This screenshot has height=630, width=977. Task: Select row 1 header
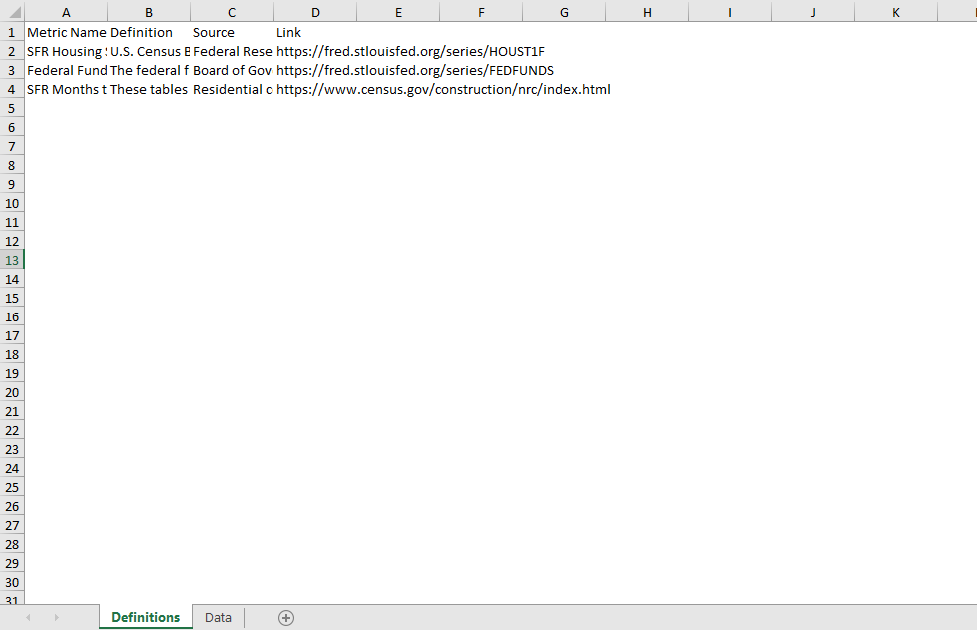coord(12,32)
